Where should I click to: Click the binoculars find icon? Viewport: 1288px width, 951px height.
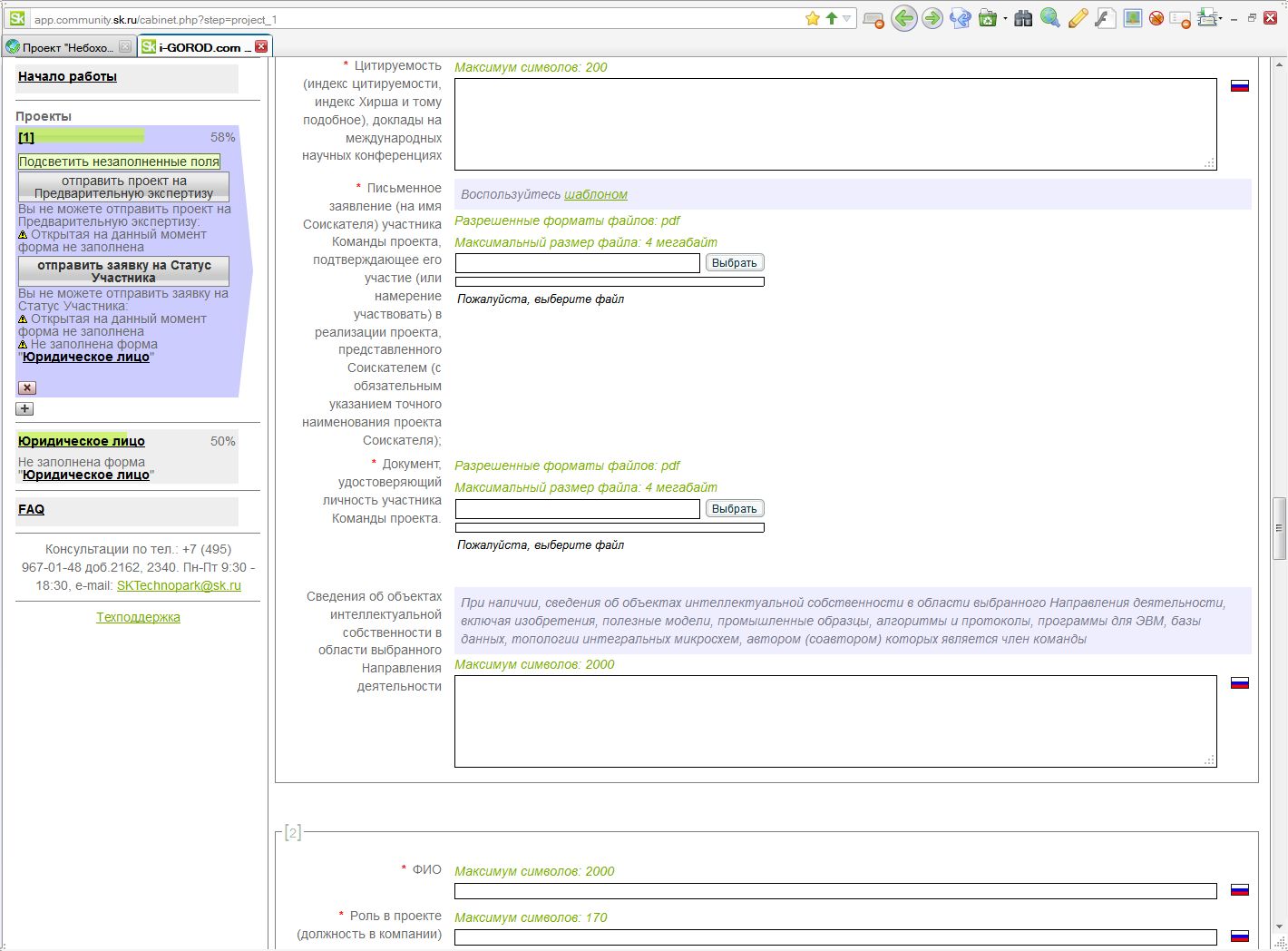coord(1023,18)
